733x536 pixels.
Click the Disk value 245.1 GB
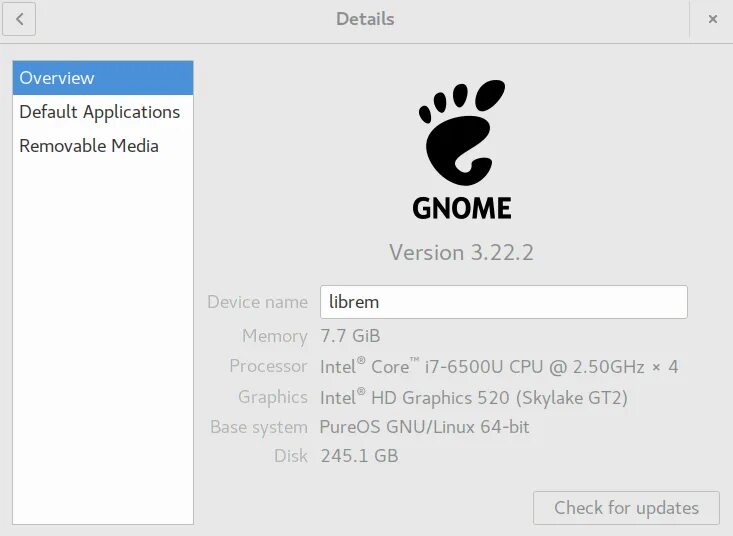click(359, 456)
